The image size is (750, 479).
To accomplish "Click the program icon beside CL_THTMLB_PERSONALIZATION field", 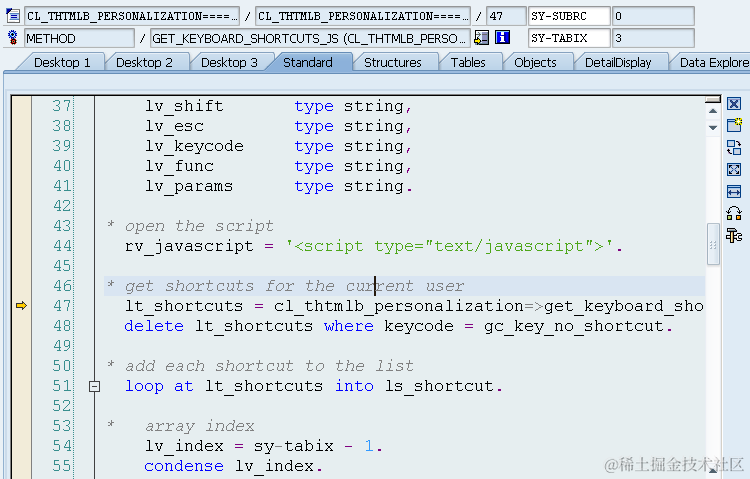I will coord(13,16).
